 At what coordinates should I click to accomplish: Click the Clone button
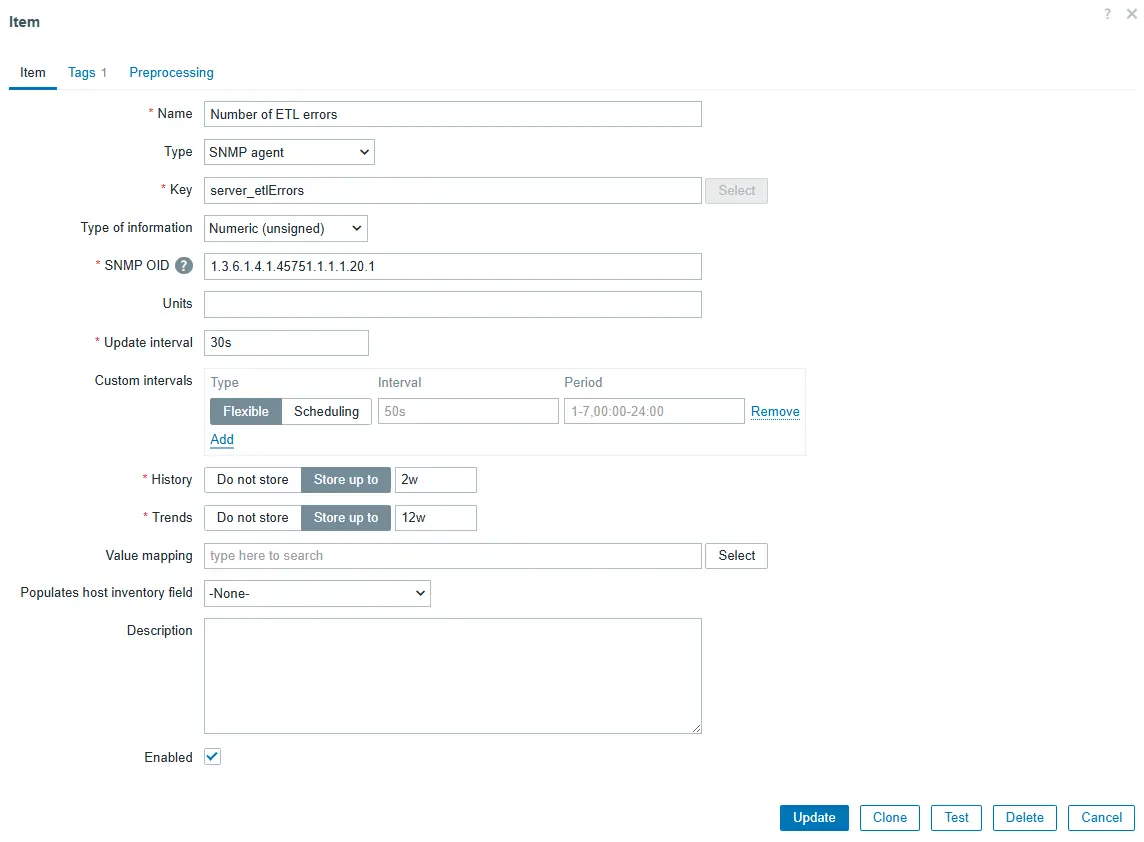click(x=889, y=818)
